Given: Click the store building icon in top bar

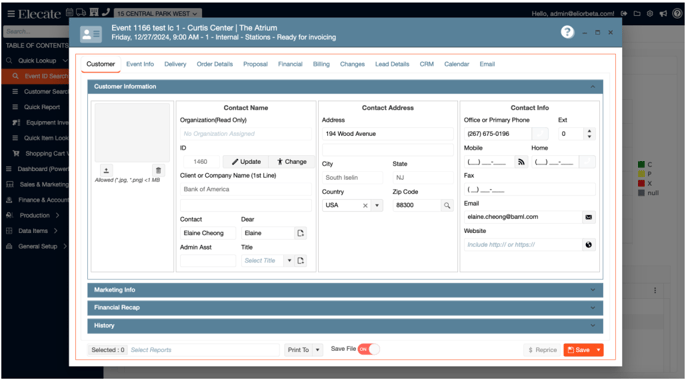Looking at the screenshot, I should [94, 12].
